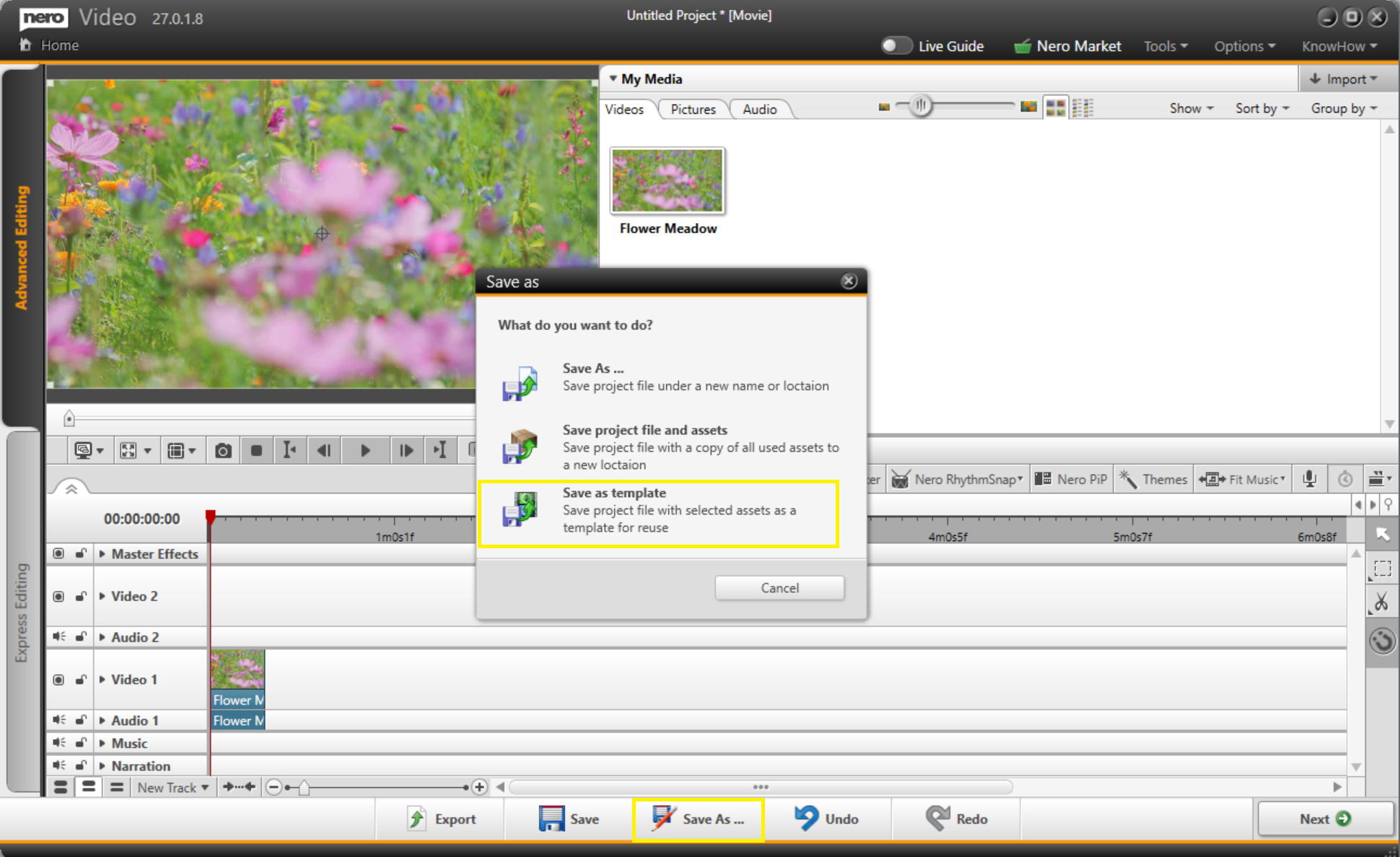Hide the Video 1 track
This screenshot has height=857, width=1400.
coord(58,680)
